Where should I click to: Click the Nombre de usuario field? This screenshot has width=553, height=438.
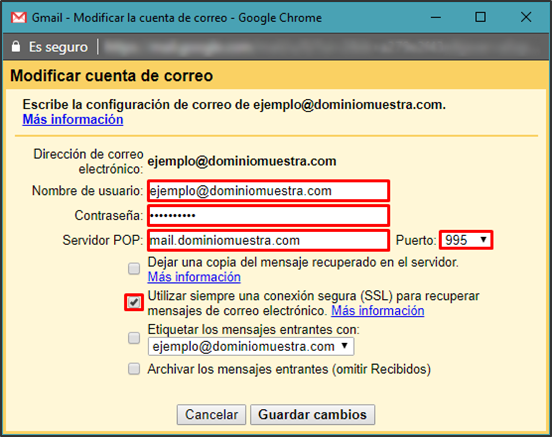[268, 191]
